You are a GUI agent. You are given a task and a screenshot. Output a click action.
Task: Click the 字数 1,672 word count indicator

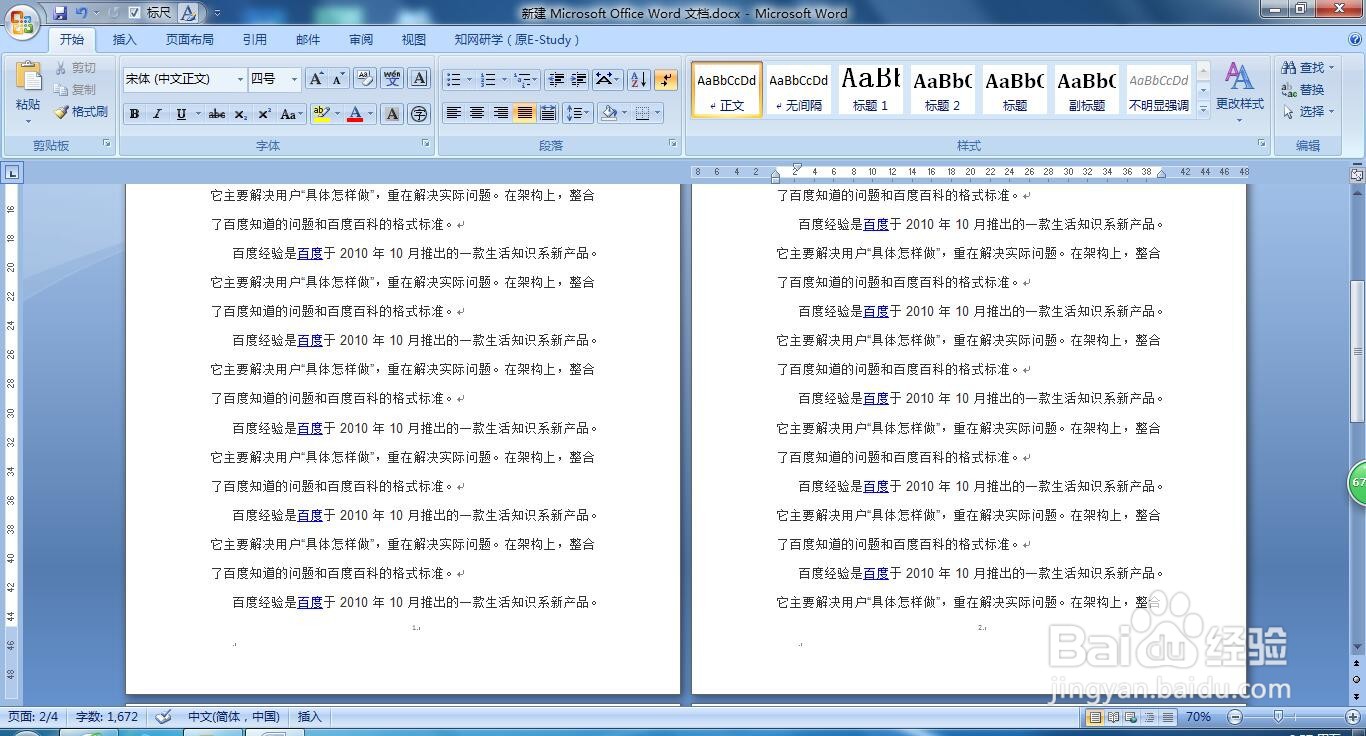point(107,716)
